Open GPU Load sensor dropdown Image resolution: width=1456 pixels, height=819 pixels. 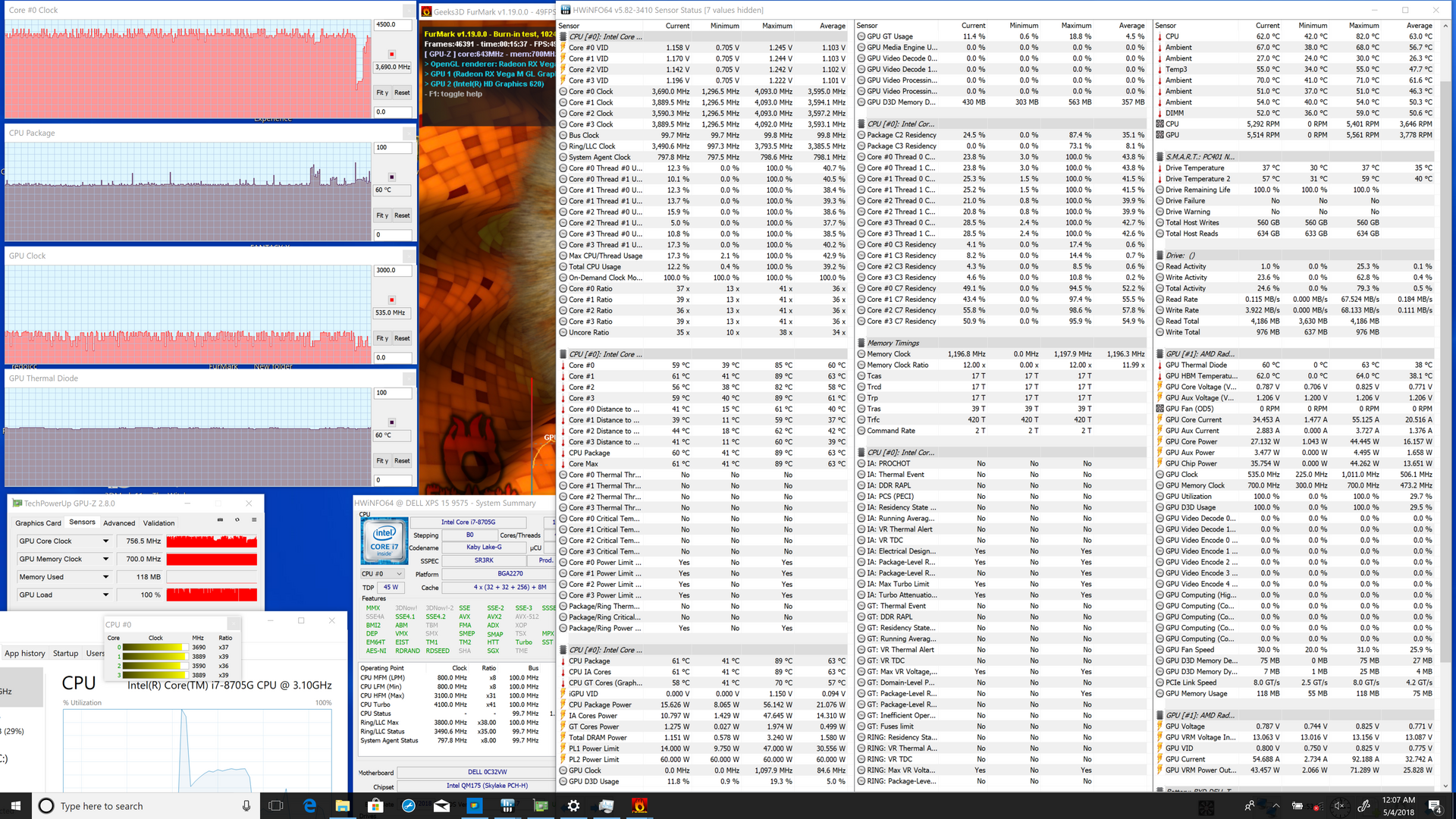tap(105, 595)
